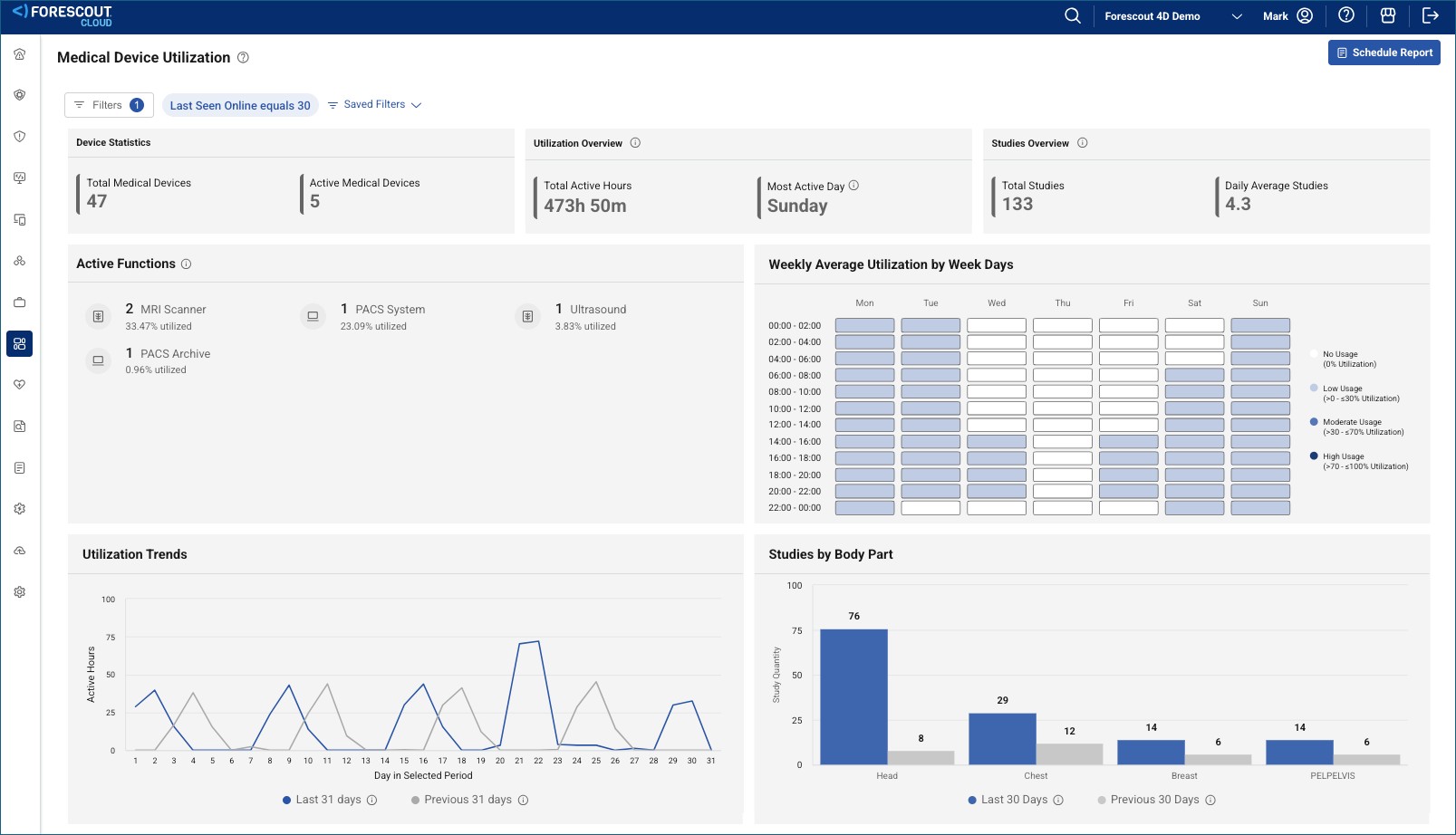Click the Schedule Report button

[x=1384, y=53]
